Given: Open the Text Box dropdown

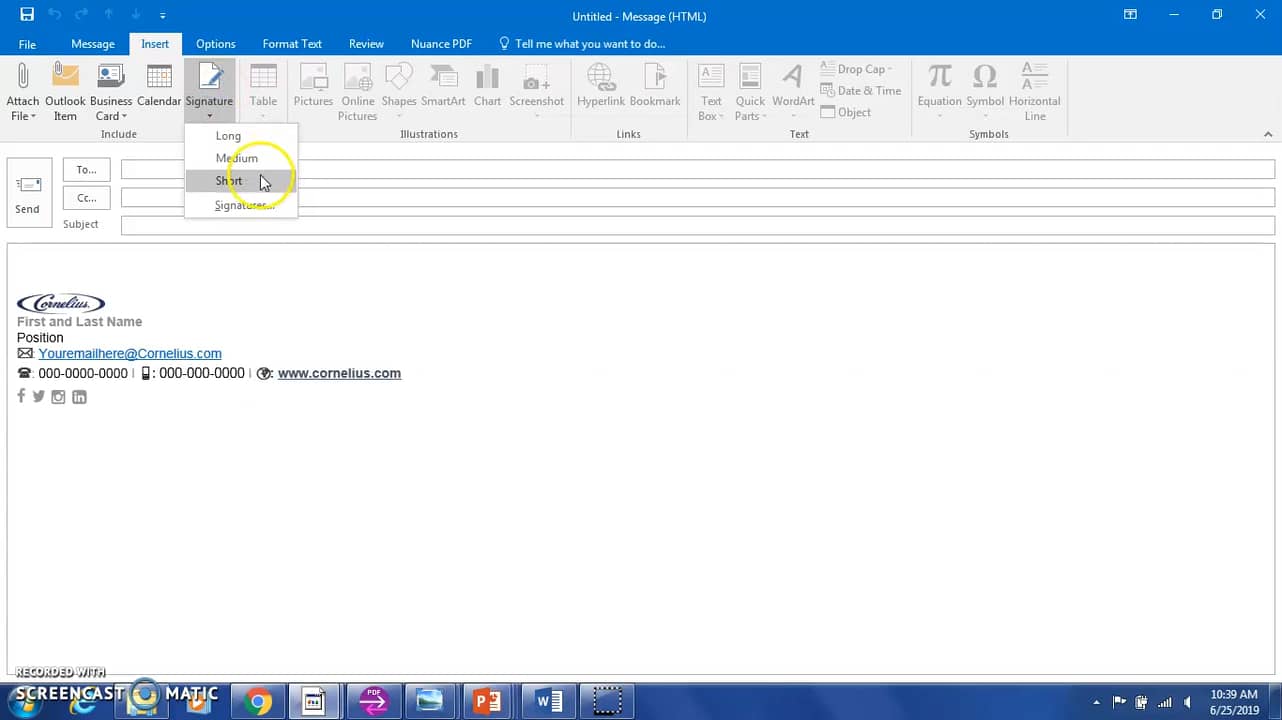Looking at the screenshot, I should pyautogui.click(x=711, y=92).
